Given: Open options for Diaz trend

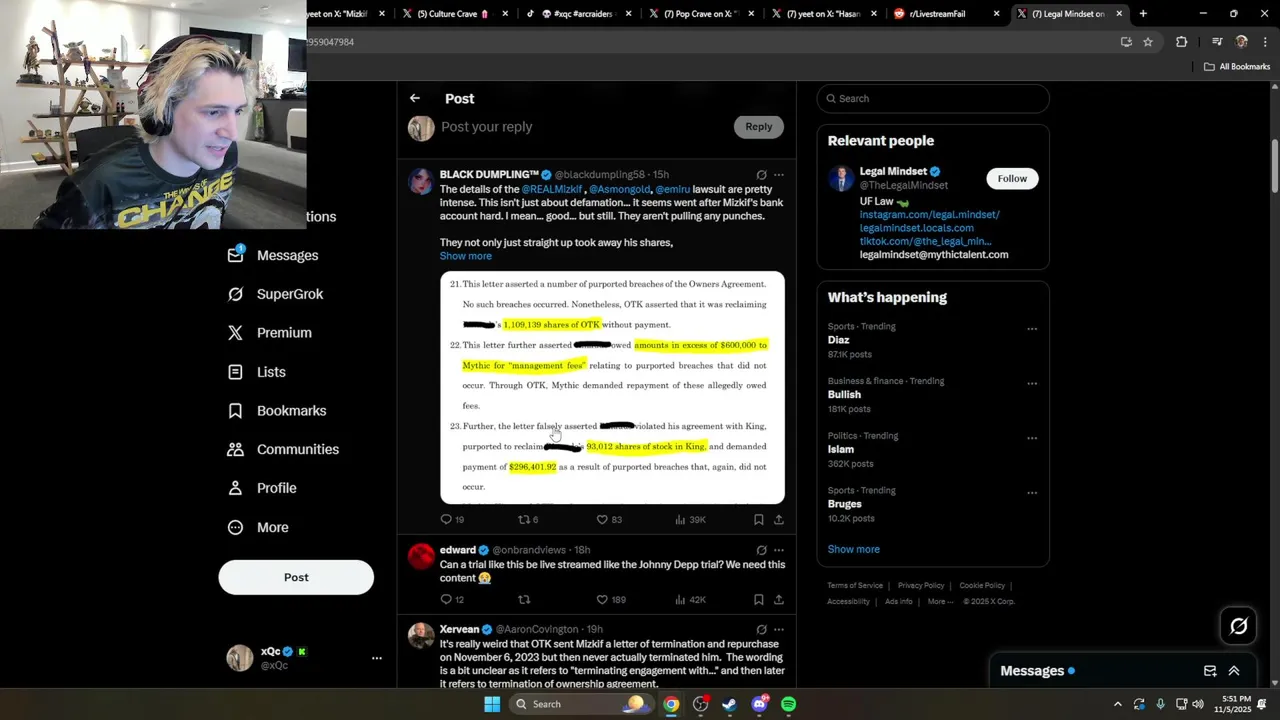Looking at the screenshot, I should point(1032,329).
